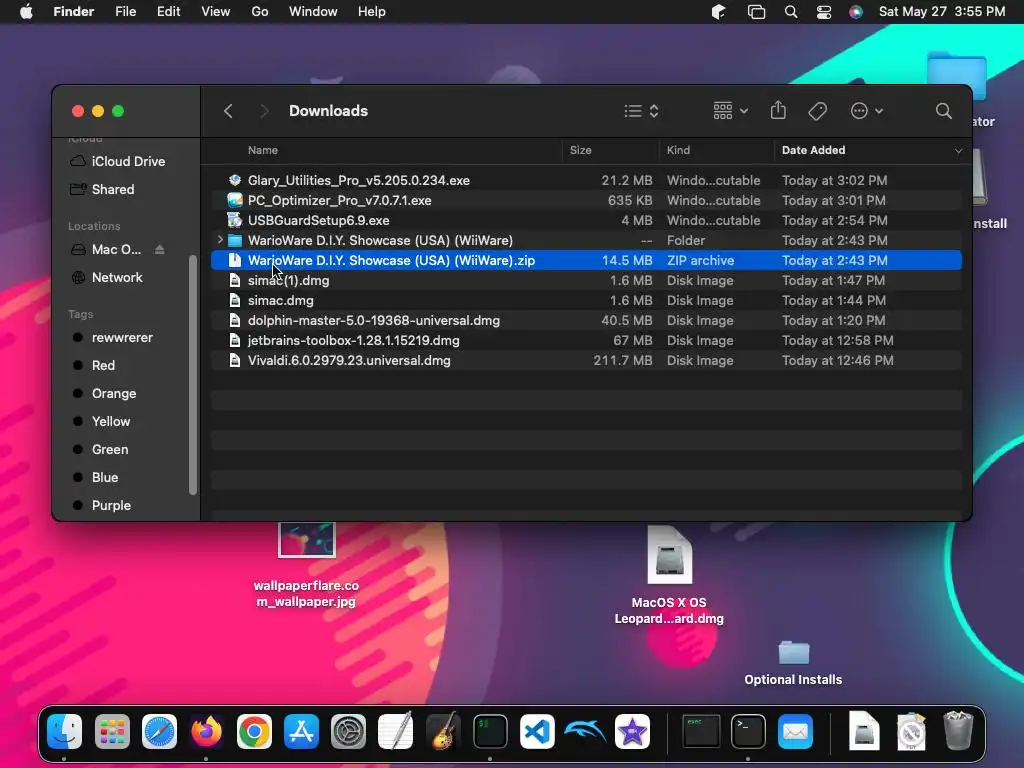
Task: Open System Settings from the Dock
Action: pyautogui.click(x=348, y=731)
